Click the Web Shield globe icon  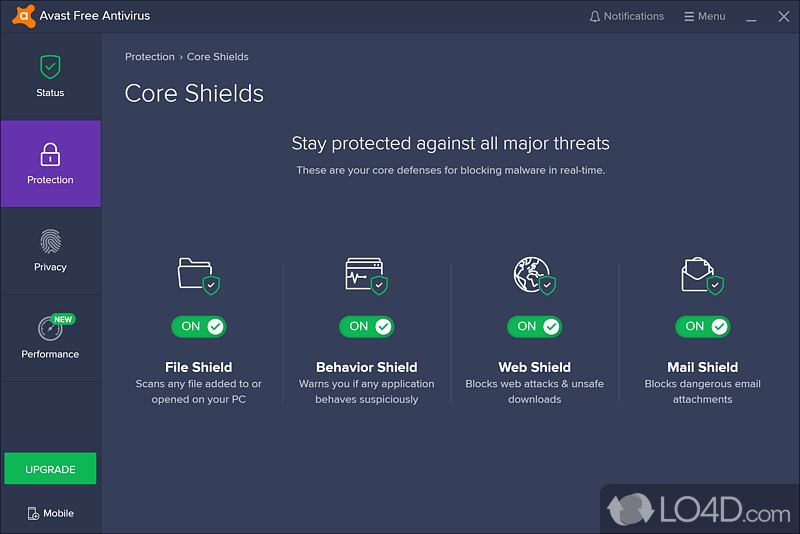point(532,273)
